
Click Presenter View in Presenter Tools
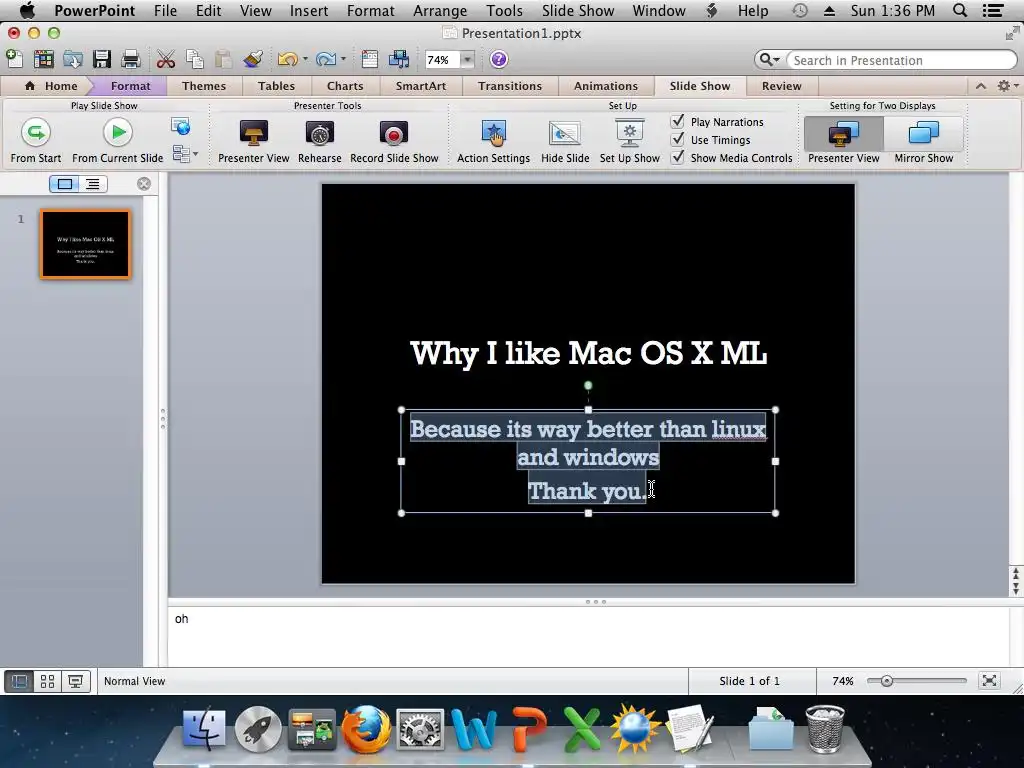click(x=253, y=141)
